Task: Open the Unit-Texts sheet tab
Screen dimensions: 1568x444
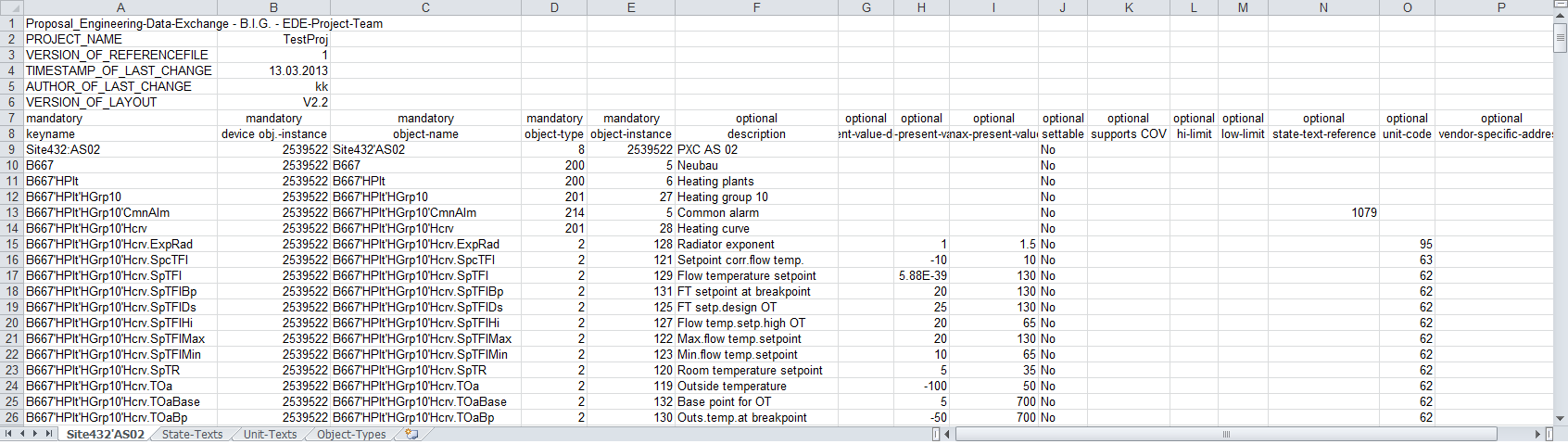Action: 270,434
